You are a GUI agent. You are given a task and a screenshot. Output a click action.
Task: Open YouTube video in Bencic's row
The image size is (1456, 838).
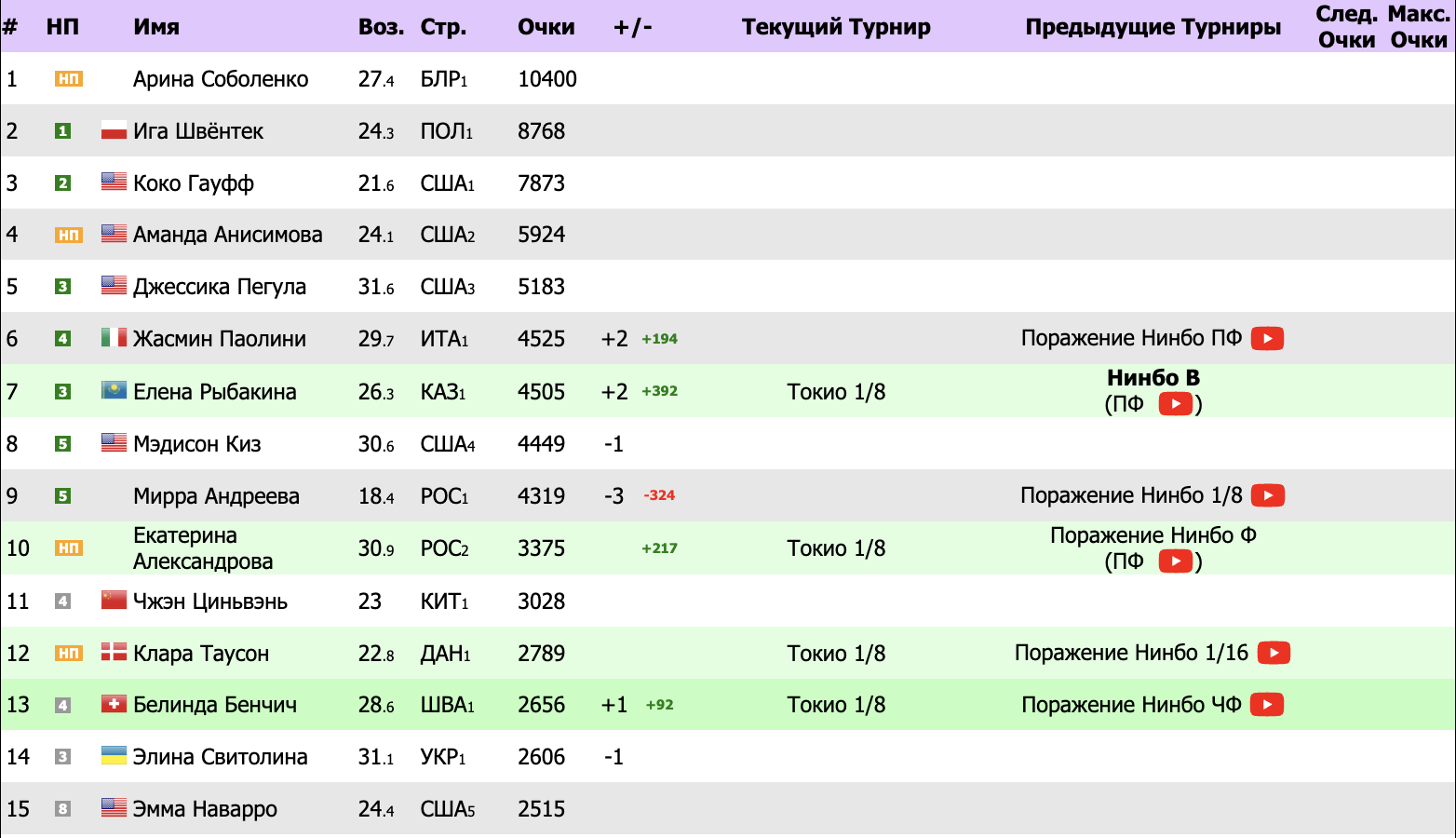click(x=1267, y=705)
